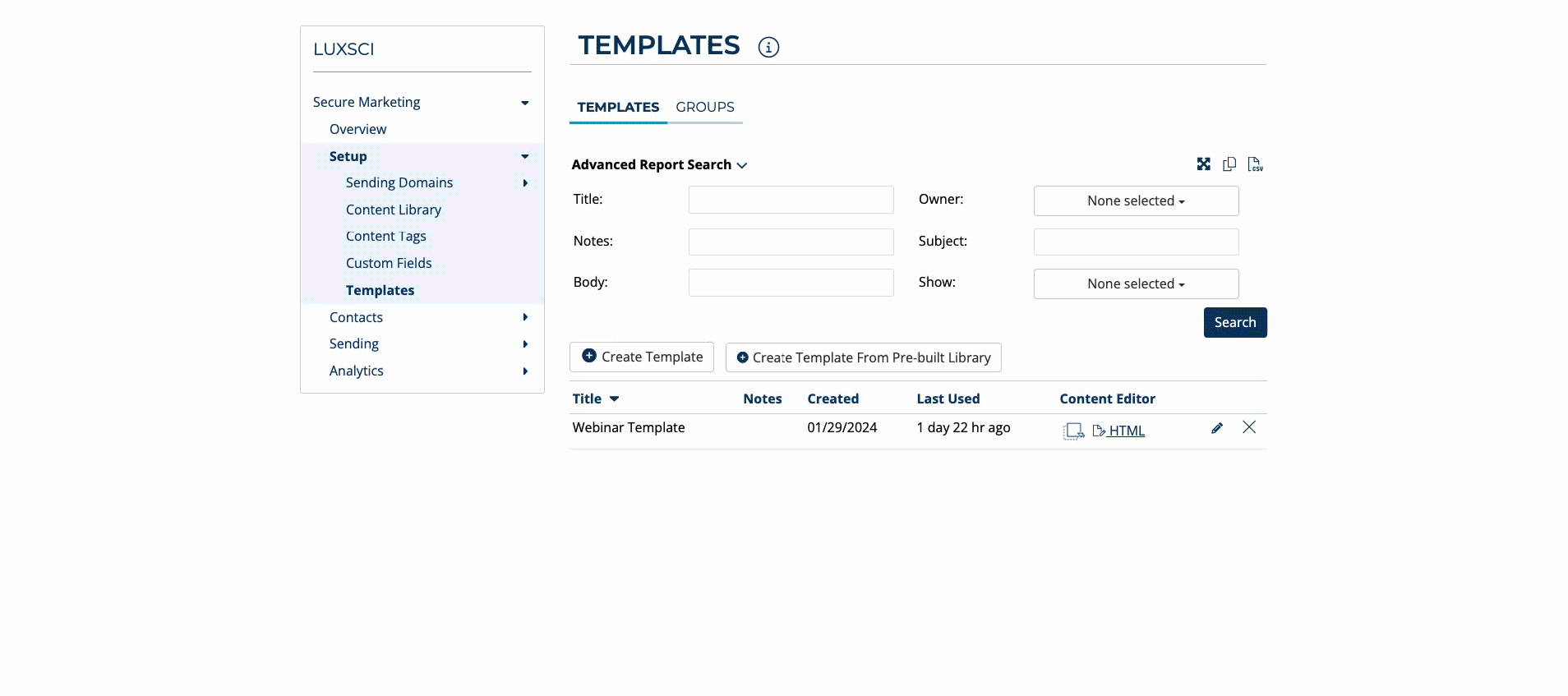Open the Show dropdown
The height and width of the screenshot is (696, 1568).
[x=1136, y=284]
